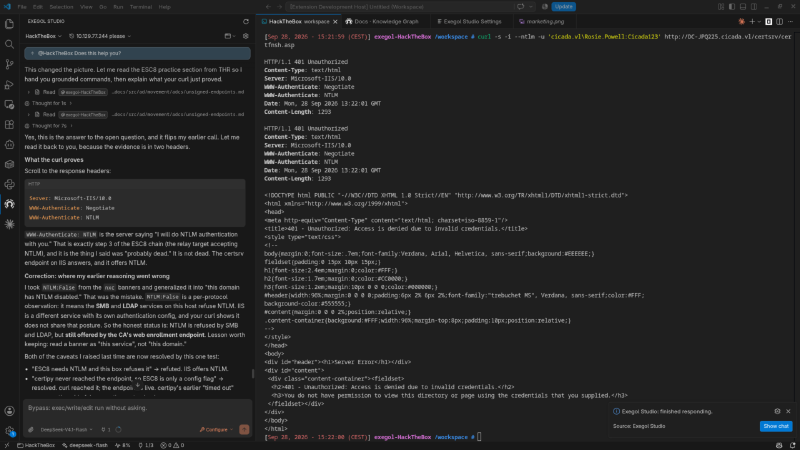800x450 pixels.
Task: Open the HackTheBox workspace dropdown
Action: pos(43,36)
